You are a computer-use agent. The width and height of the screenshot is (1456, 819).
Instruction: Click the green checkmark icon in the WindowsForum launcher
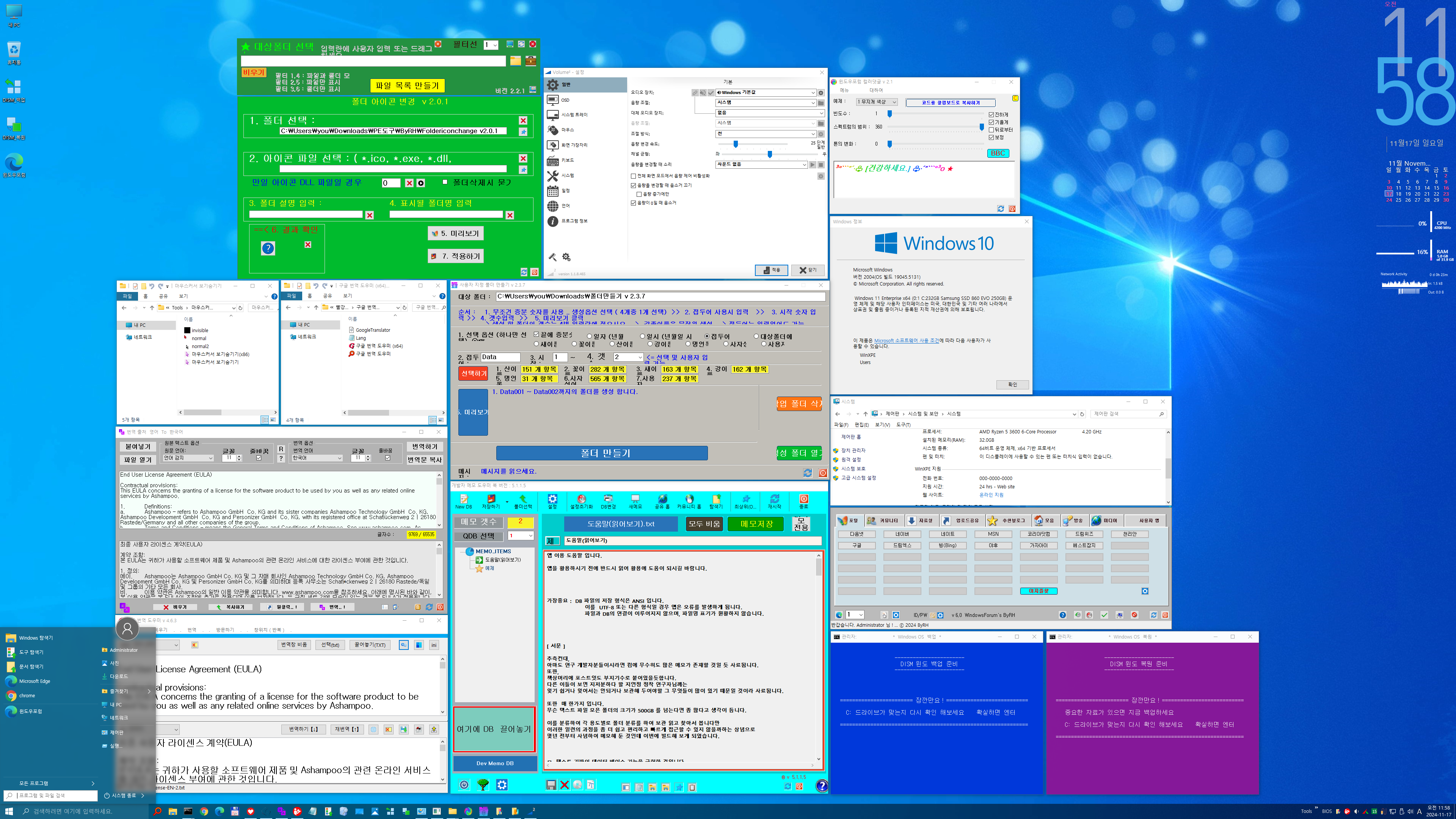click(1104, 615)
